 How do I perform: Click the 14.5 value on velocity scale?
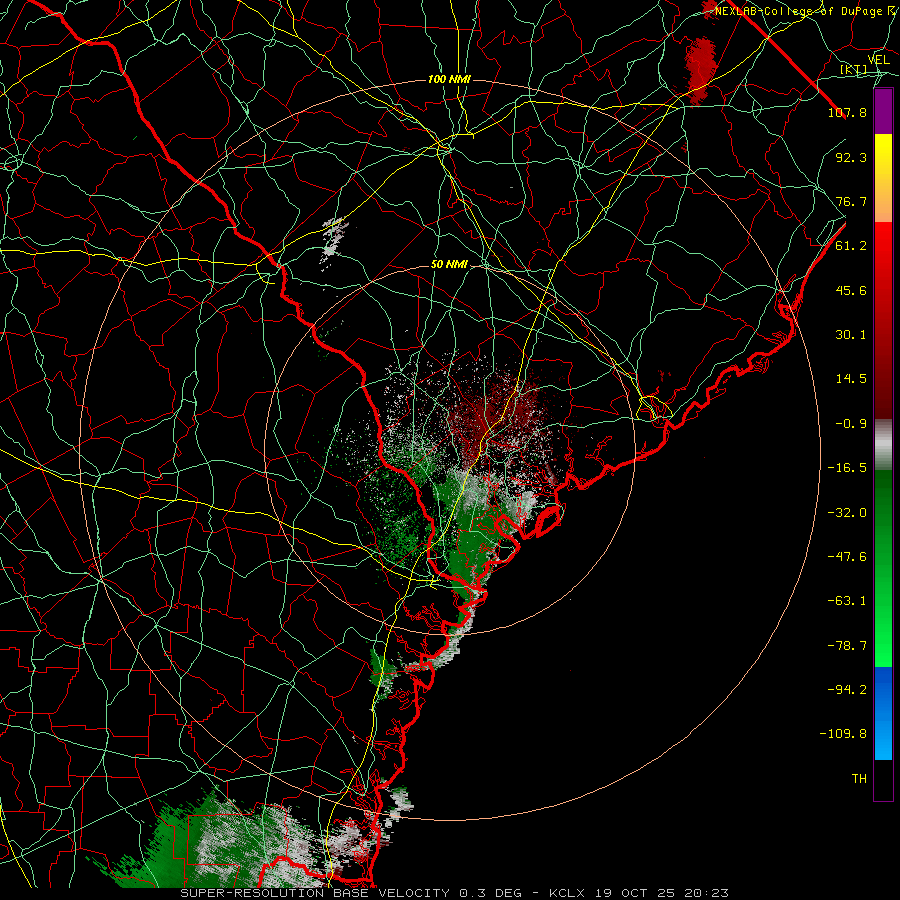tap(851, 379)
